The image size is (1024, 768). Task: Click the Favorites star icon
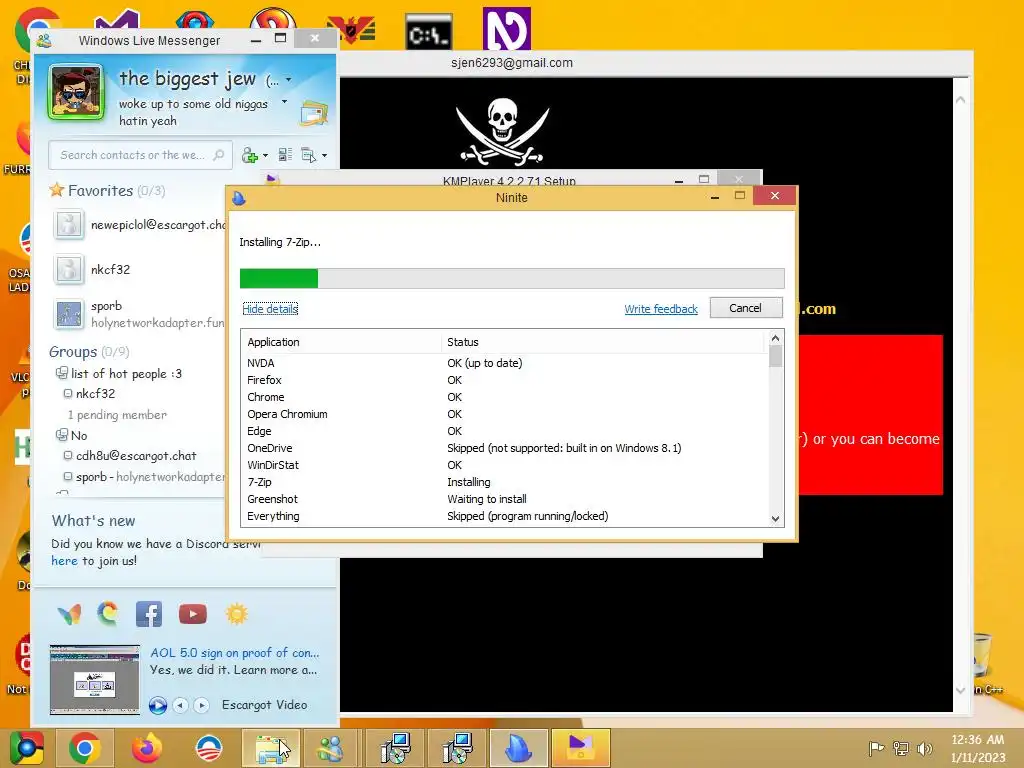point(57,190)
